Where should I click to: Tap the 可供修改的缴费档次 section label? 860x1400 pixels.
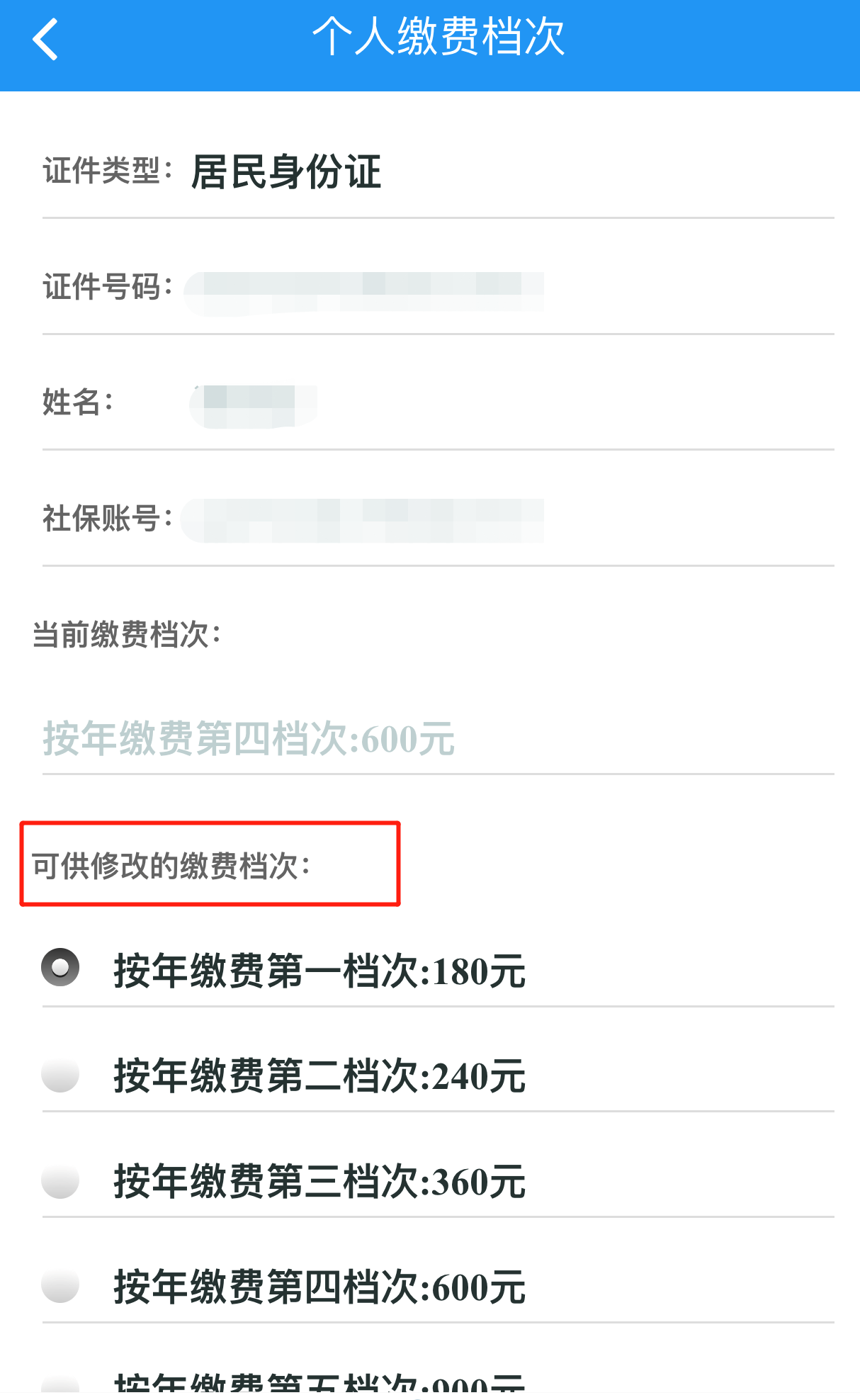171,866
